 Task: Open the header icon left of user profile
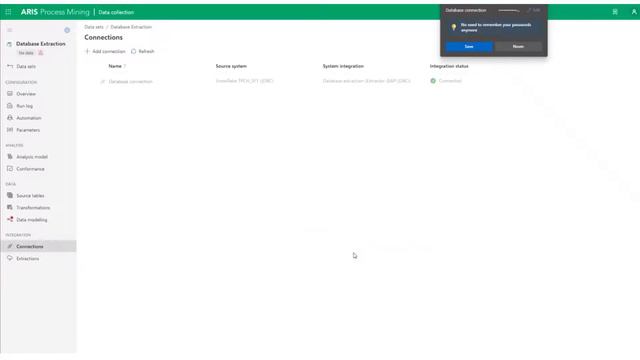pyautogui.click(x=615, y=12)
